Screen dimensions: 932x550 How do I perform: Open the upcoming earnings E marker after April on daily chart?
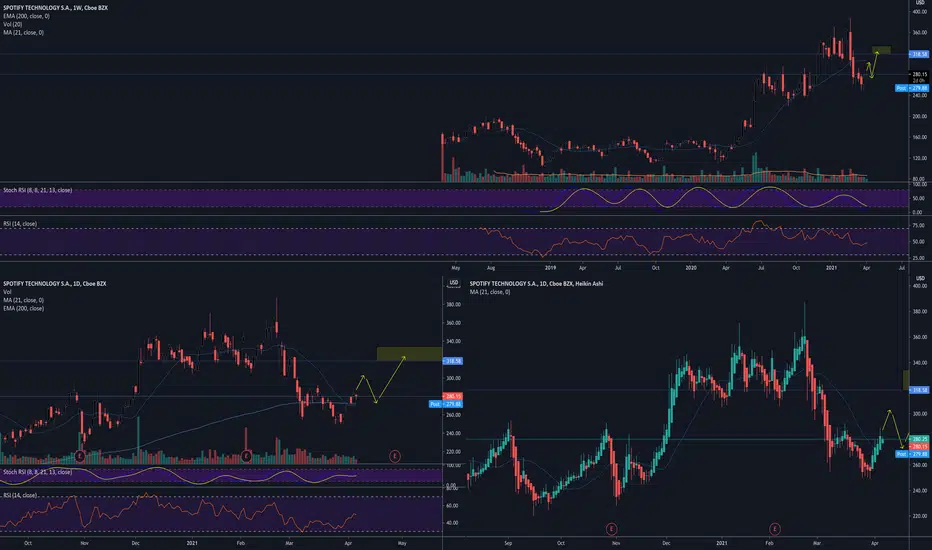tap(395, 456)
